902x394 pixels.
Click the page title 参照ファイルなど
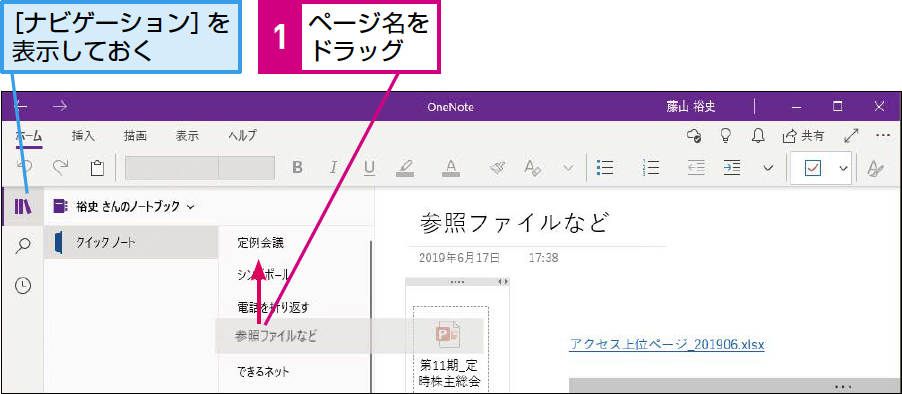pos(514,222)
